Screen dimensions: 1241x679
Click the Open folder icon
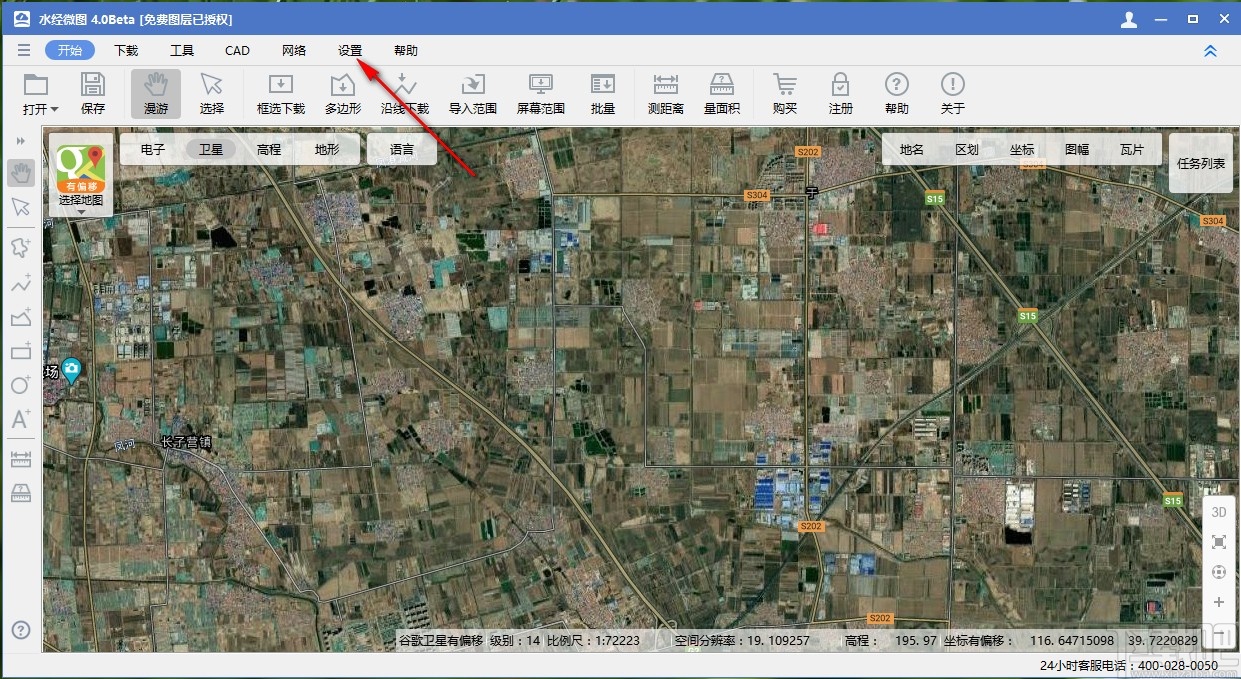[36, 84]
